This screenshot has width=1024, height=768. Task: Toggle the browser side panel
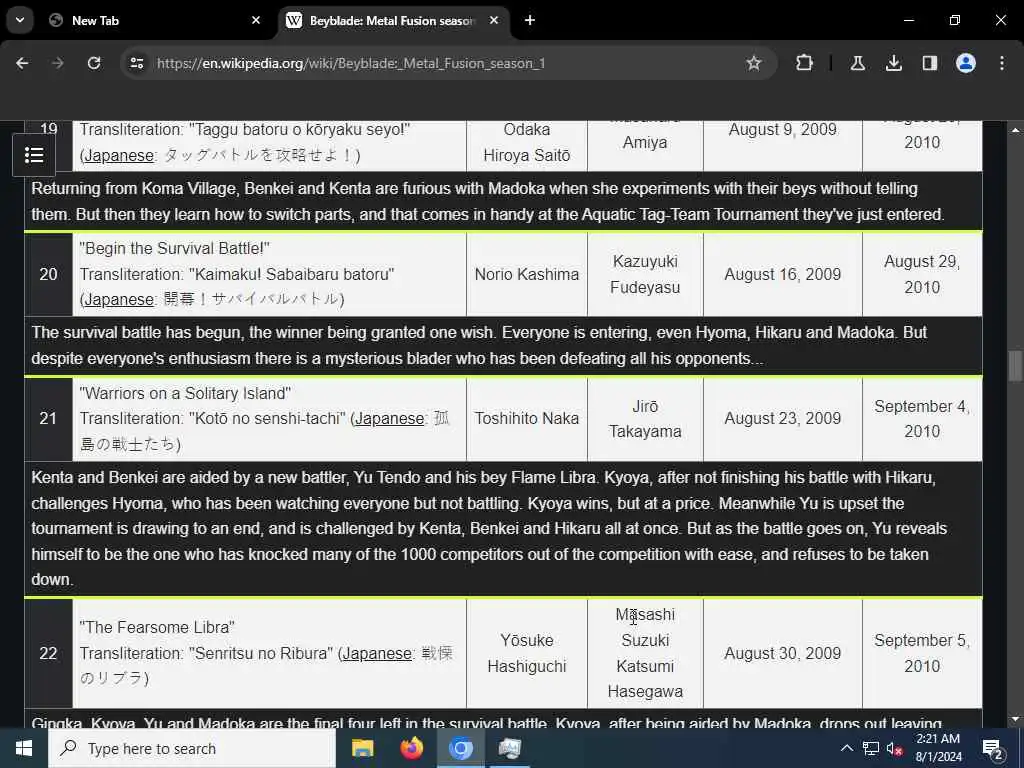click(929, 63)
